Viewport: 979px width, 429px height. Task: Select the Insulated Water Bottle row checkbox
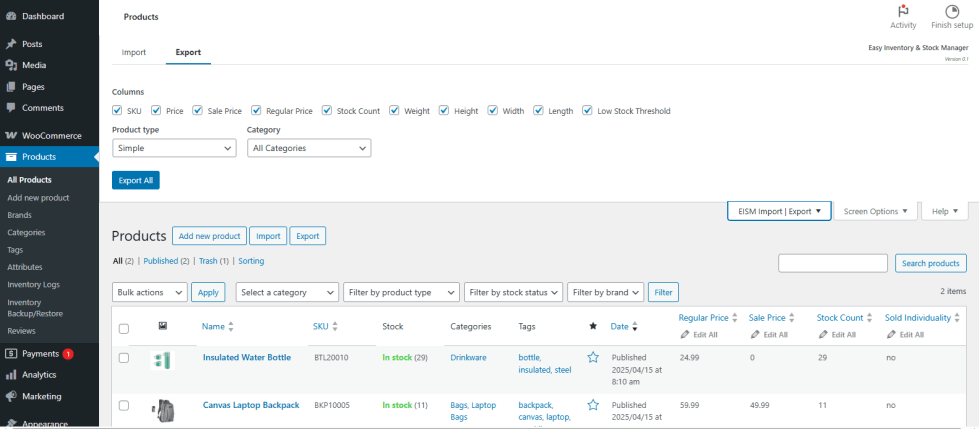(124, 357)
